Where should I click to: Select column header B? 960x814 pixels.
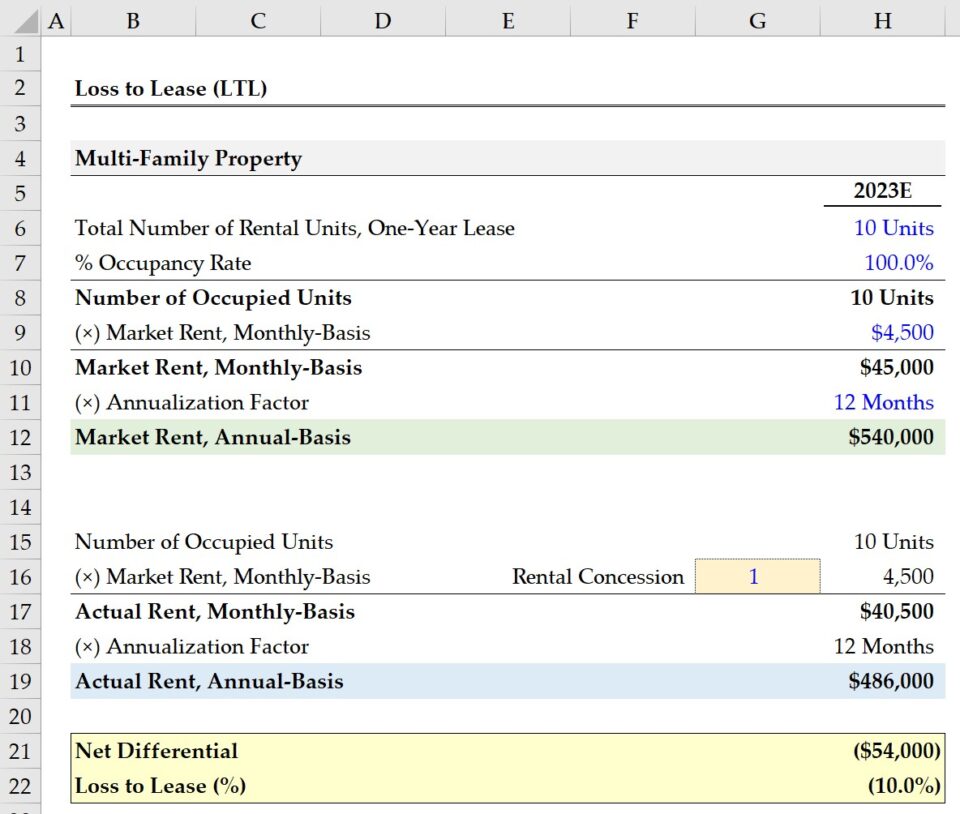click(x=132, y=19)
